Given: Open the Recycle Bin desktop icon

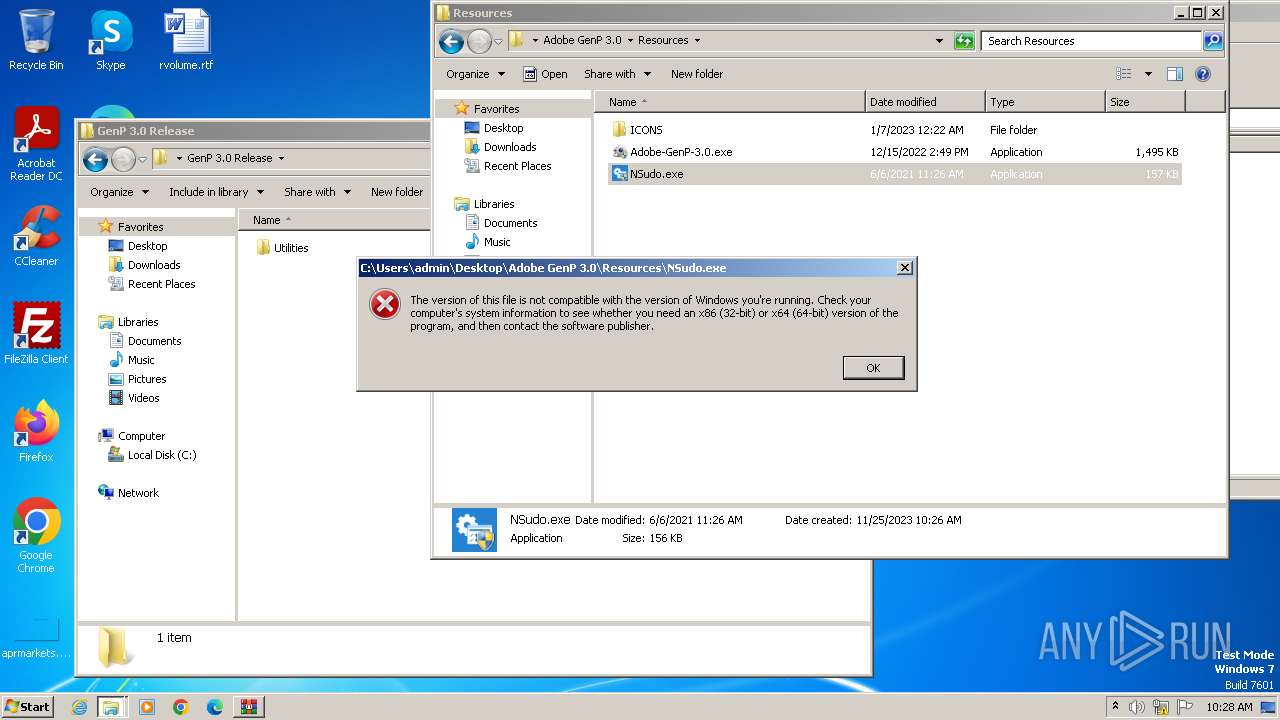Looking at the screenshot, I should [36, 40].
